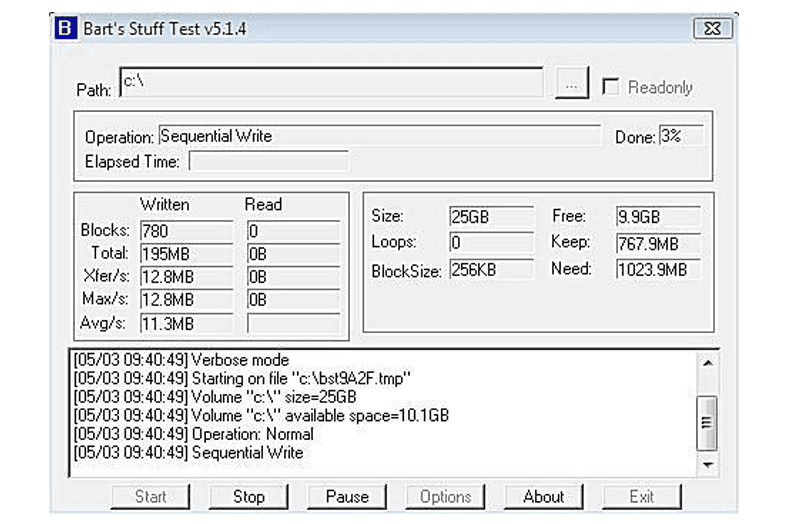
Task: Click the last Sequential Write log line
Action: tap(188, 452)
